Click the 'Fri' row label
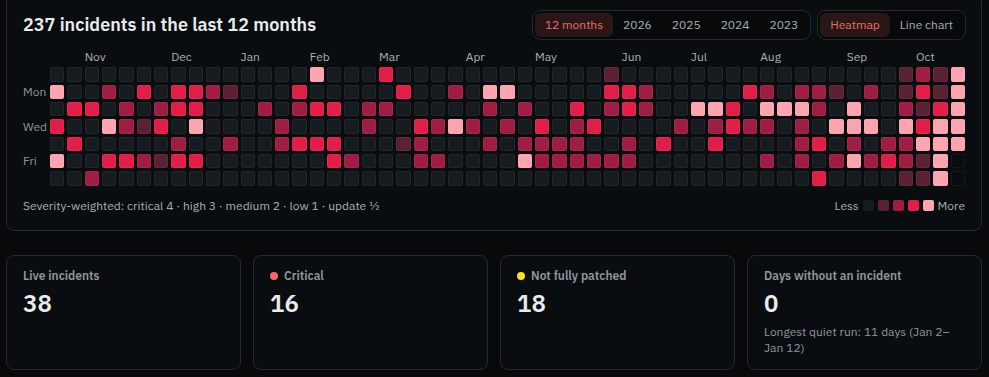This screenshot has width=989, height=377. point(30,161)
